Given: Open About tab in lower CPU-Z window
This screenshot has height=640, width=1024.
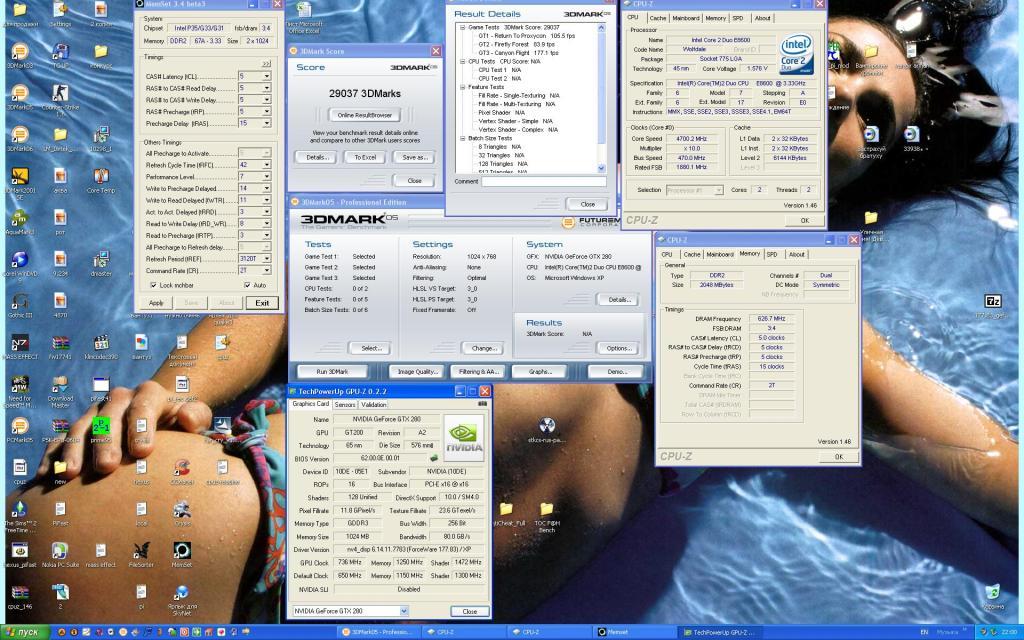Looking at the screenshot, I should click(x=797, y=255).
